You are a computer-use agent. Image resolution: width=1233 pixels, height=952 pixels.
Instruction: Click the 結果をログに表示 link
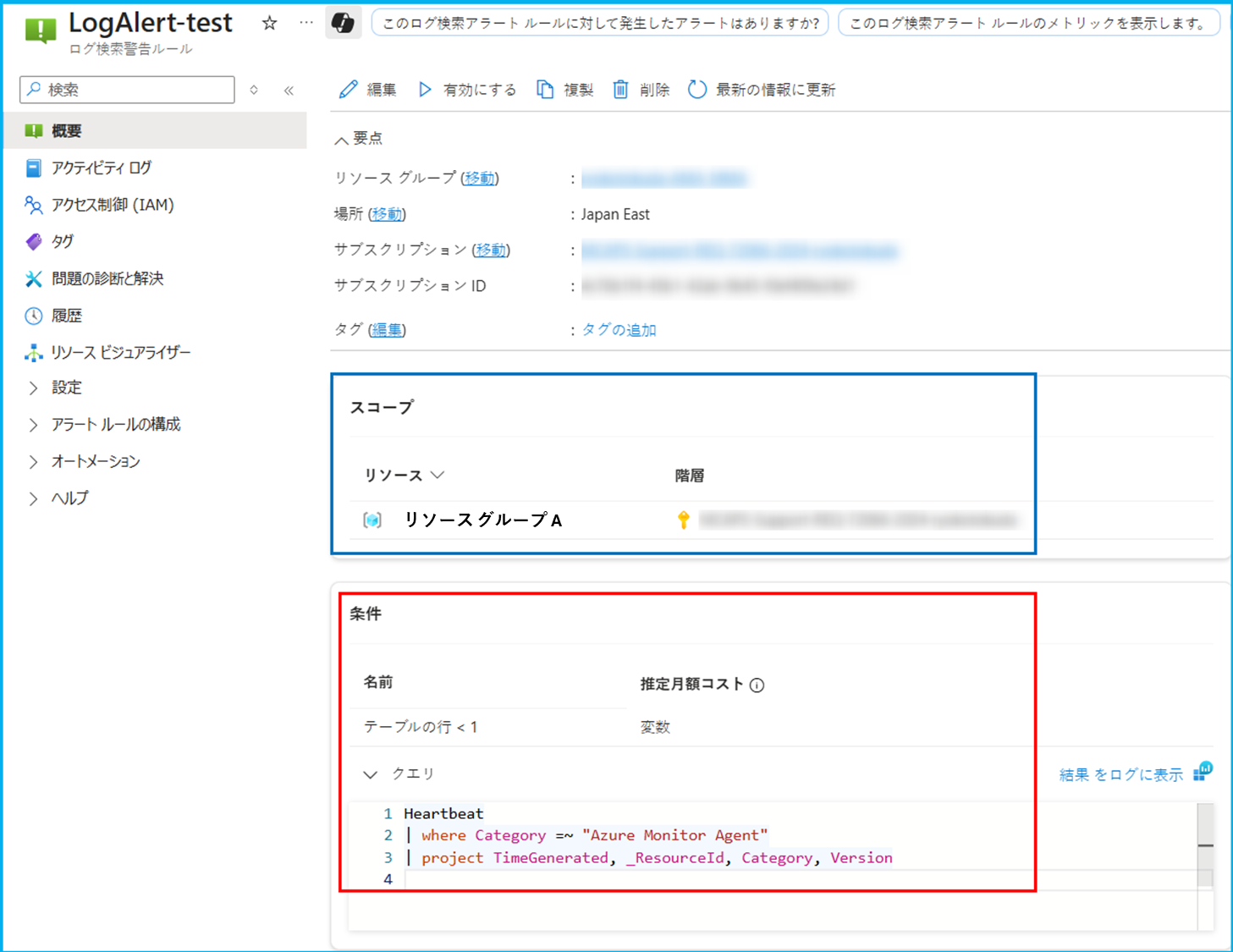click(x=1121, y=774)
